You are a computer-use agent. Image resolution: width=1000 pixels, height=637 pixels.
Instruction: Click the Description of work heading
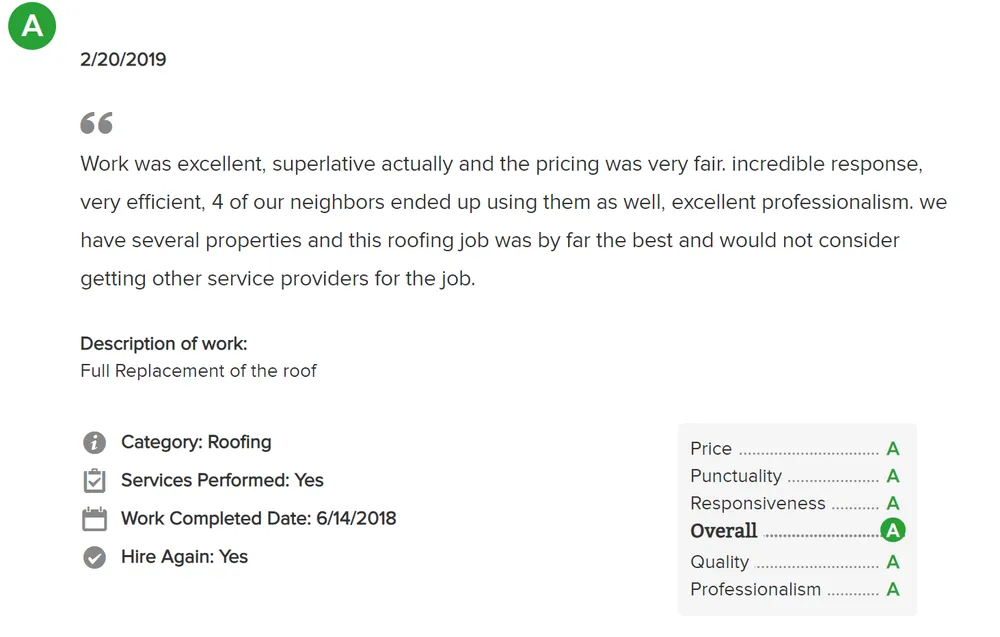163,344
